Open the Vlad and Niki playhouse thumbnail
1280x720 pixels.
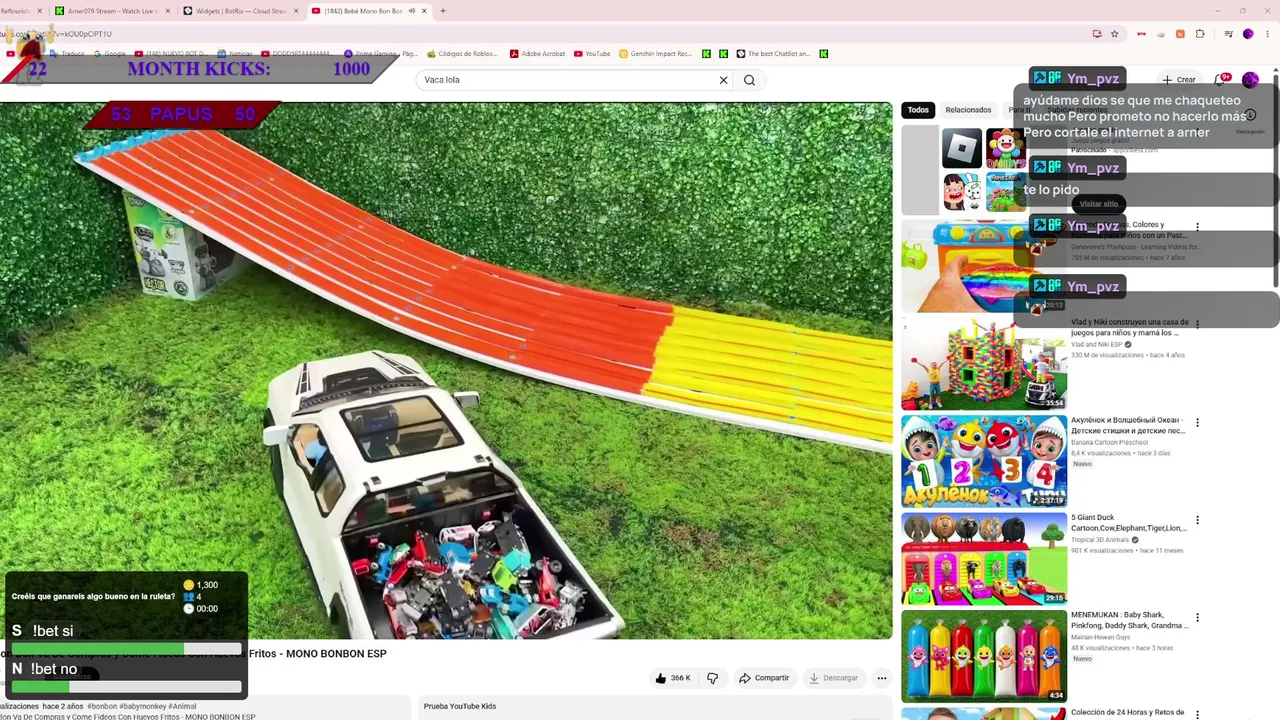tap(984, 364)
